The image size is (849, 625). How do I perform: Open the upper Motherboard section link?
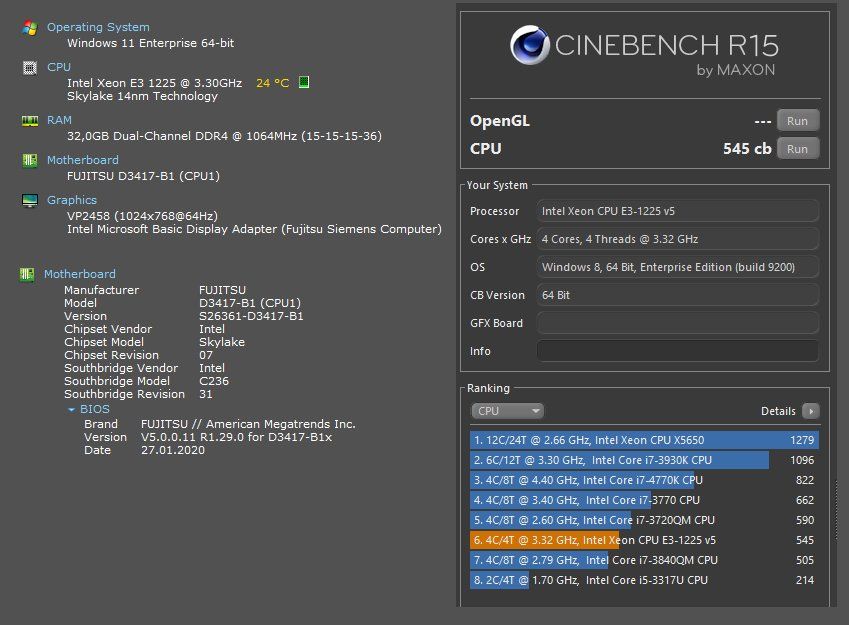pyautogui.click(x=82, y=160)
